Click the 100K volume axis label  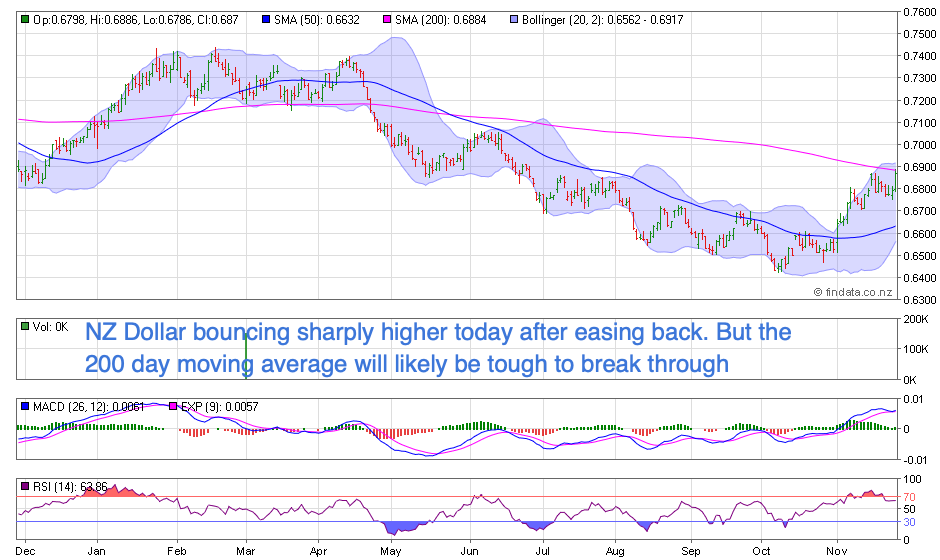pyautogui.click(x=916, y=349)
